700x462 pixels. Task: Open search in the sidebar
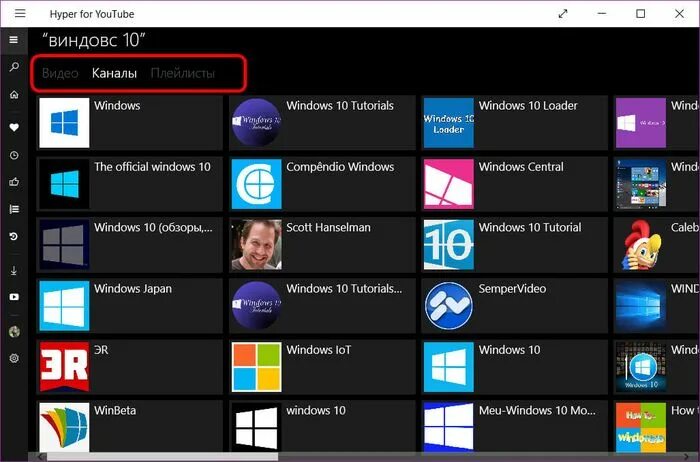coord(14,67)
